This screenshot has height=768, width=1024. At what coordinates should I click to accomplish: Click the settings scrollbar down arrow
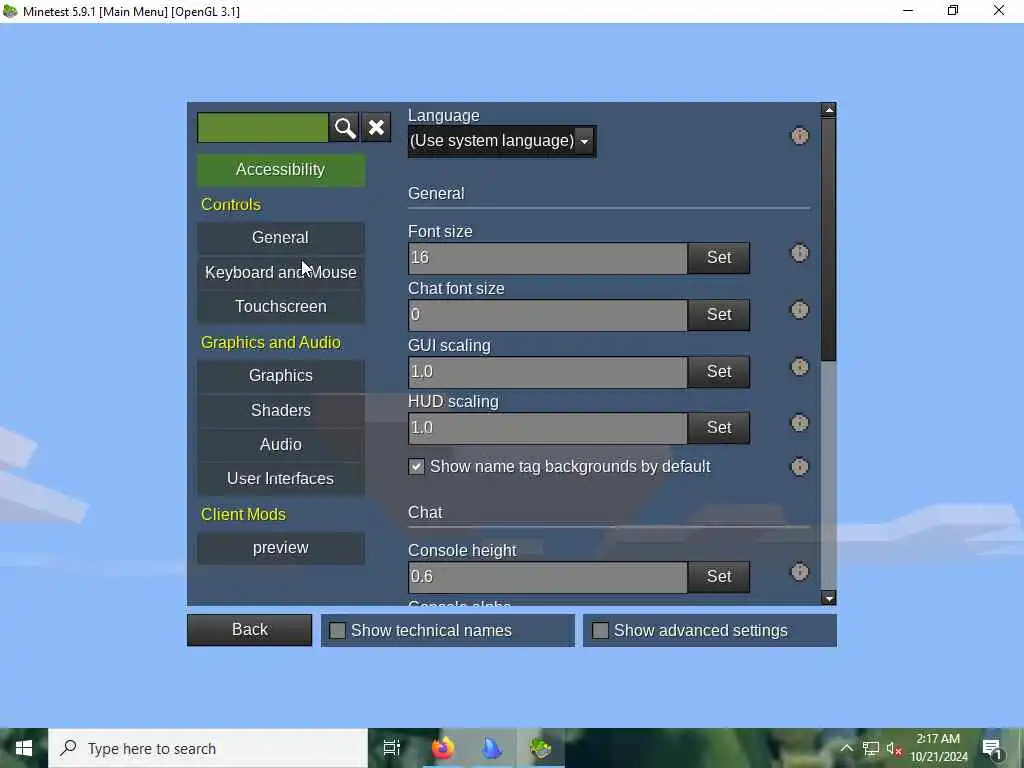tap(829, 598)
